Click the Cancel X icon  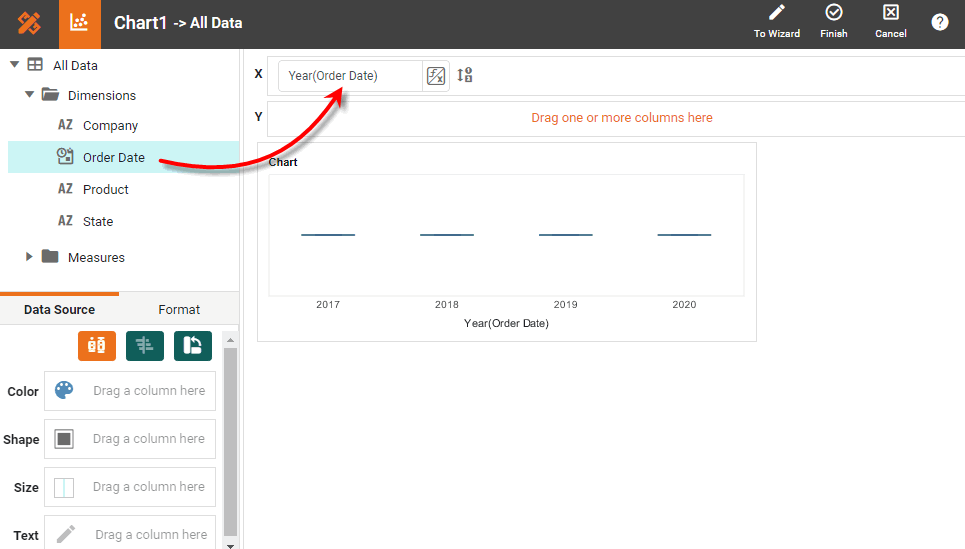pos(890,13)
